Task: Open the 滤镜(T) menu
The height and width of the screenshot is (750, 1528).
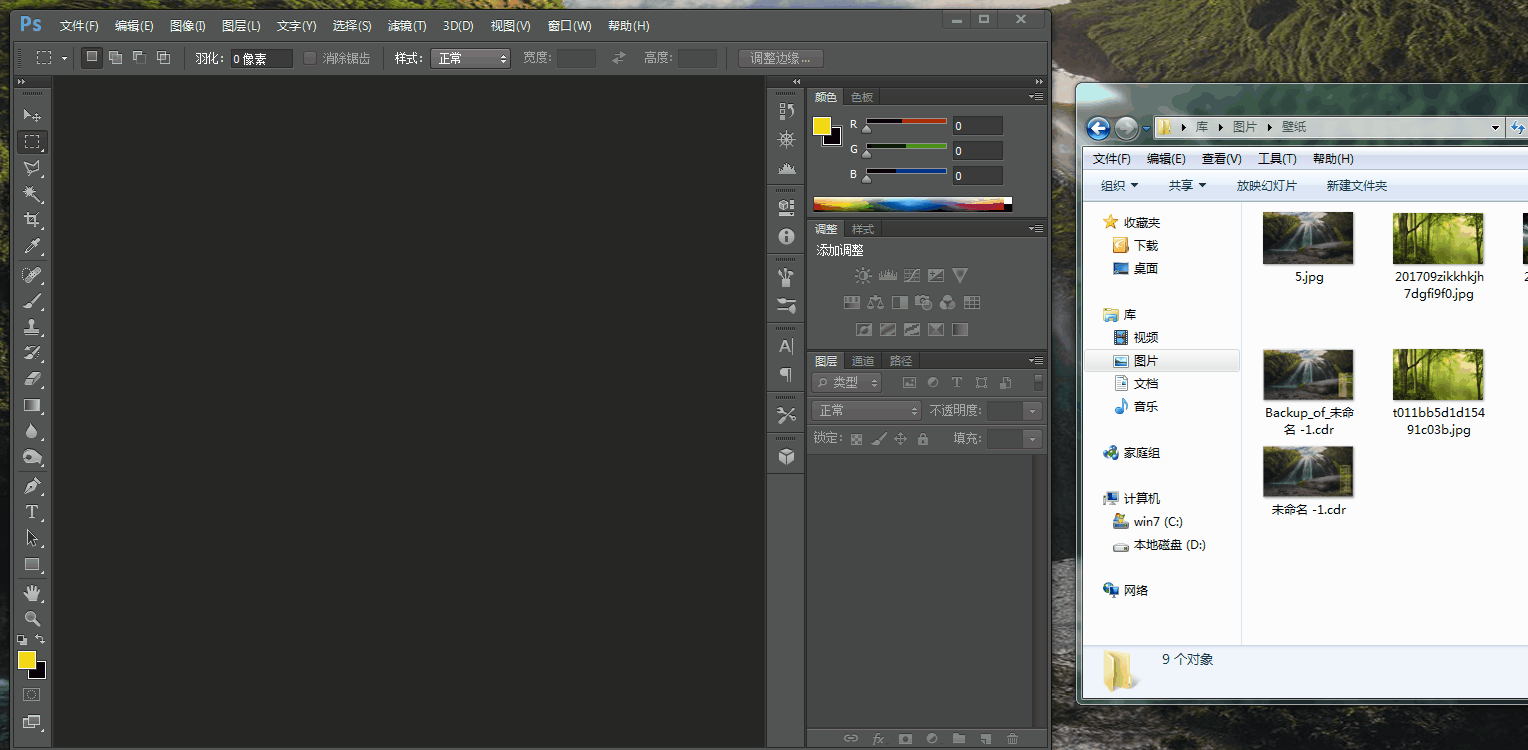Action: click(x=406, y=26)
